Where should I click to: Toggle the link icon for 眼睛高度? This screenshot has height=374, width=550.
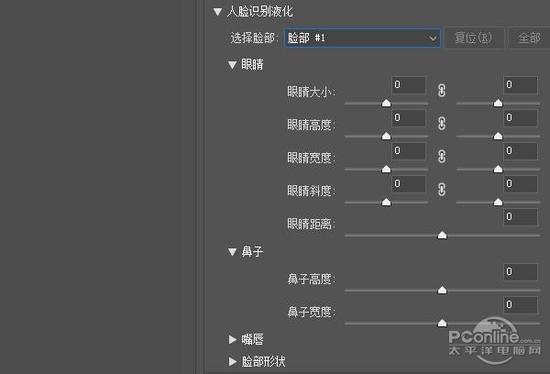(x=442, y=123)
